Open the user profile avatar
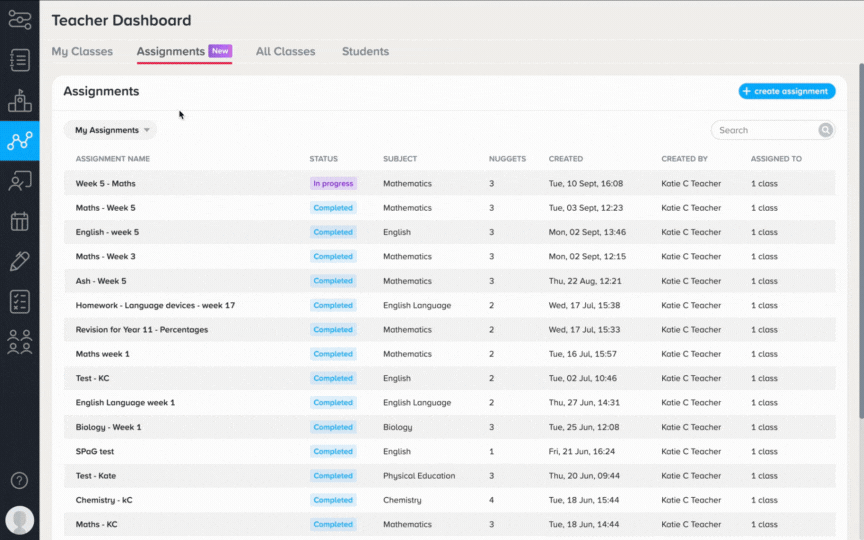This screenshot has height=540, width=864. click(20, 520)
